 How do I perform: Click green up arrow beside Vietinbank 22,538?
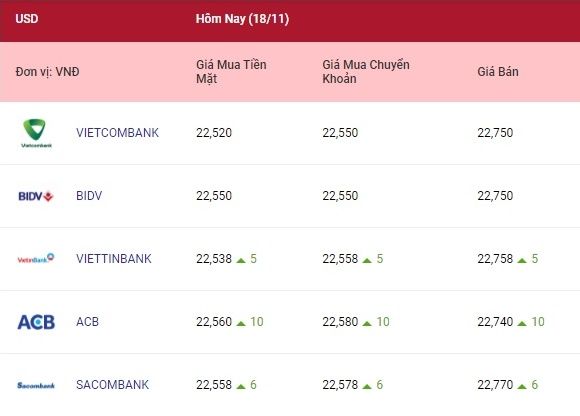tap(241, 260)
